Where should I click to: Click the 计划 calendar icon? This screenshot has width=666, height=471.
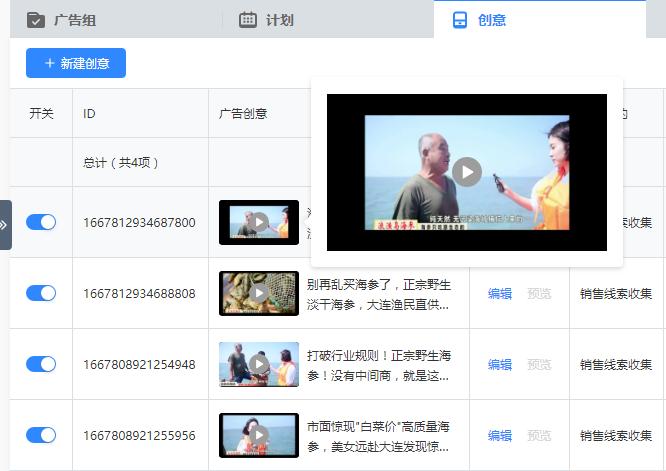(x=248, y=20)
